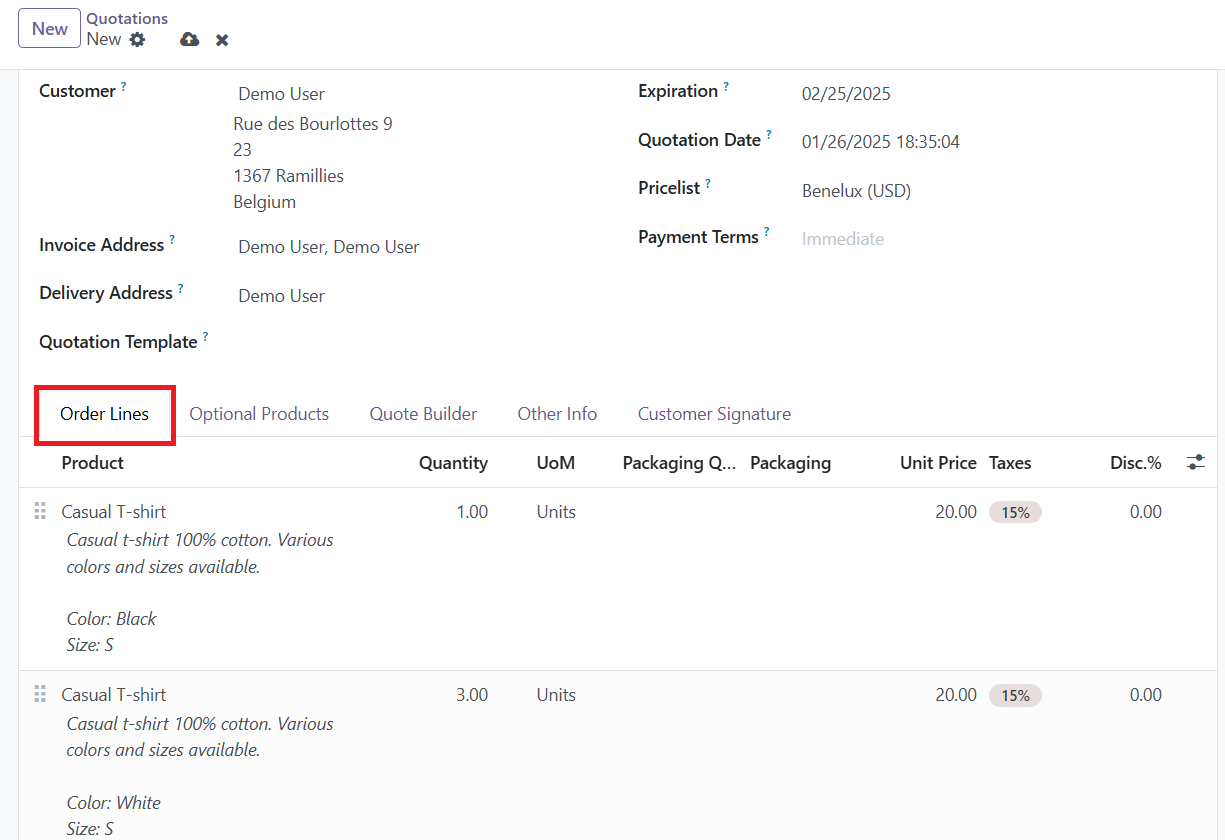
Task: Click the 0.00 discount on Black line
Action: pyautogui.click(x=1146, y=512)
